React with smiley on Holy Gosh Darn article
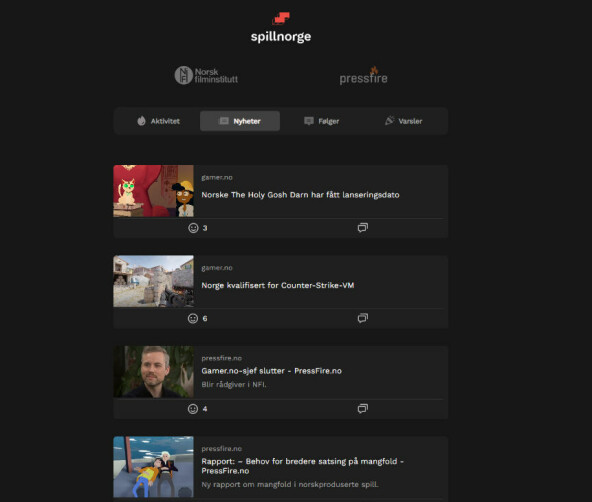This screenshot has width=592, height=502. 193,228
